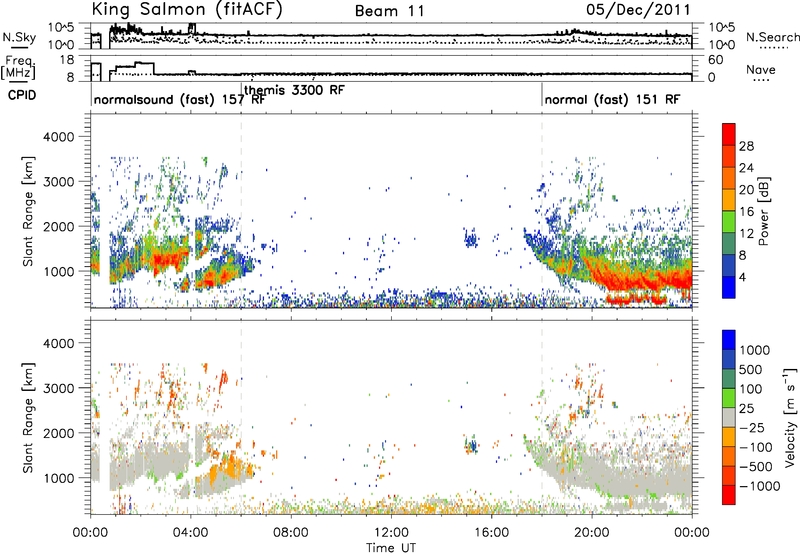Click the 12:00 time tick label
The width and height of the screenshot is (800, 554).
pyautogui.click(x=391, y=532)
